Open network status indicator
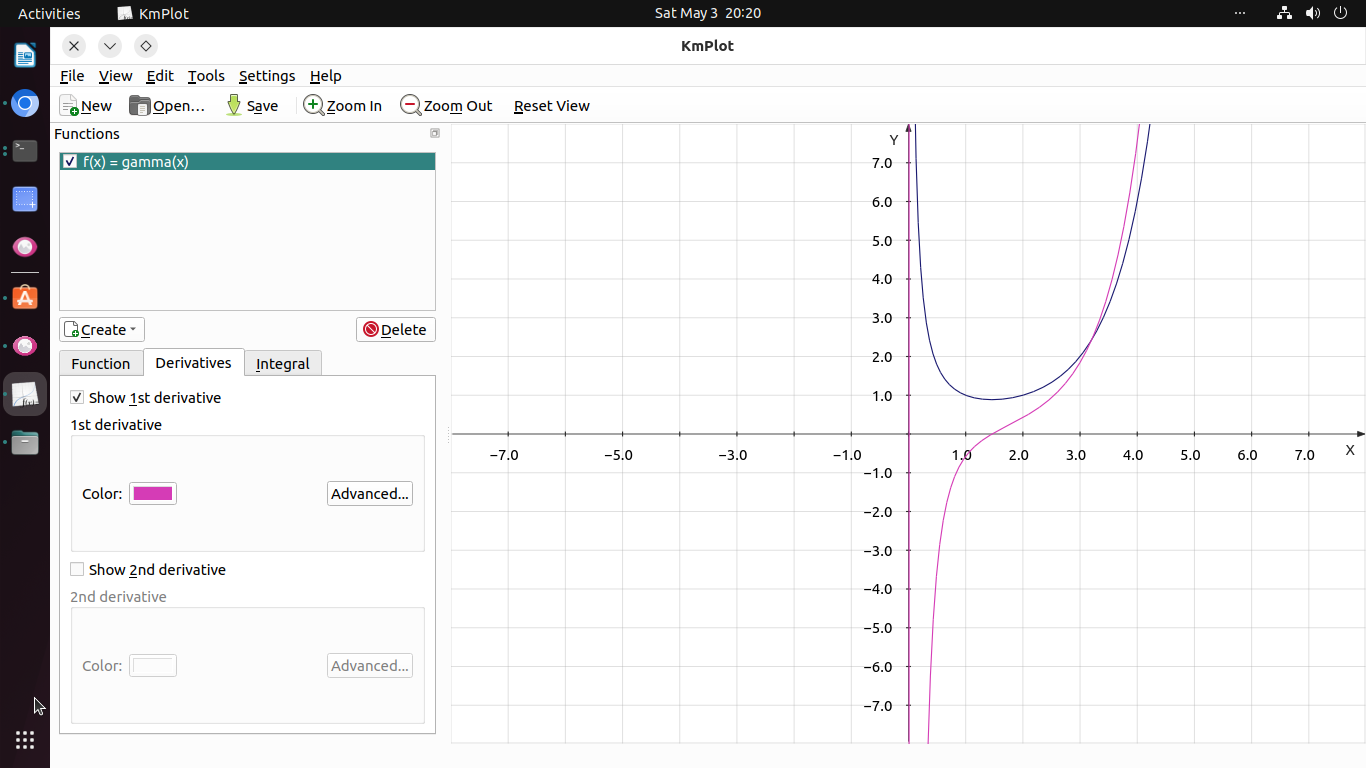Viewport: 1366px width, 768px height. tap(1285, 13)
